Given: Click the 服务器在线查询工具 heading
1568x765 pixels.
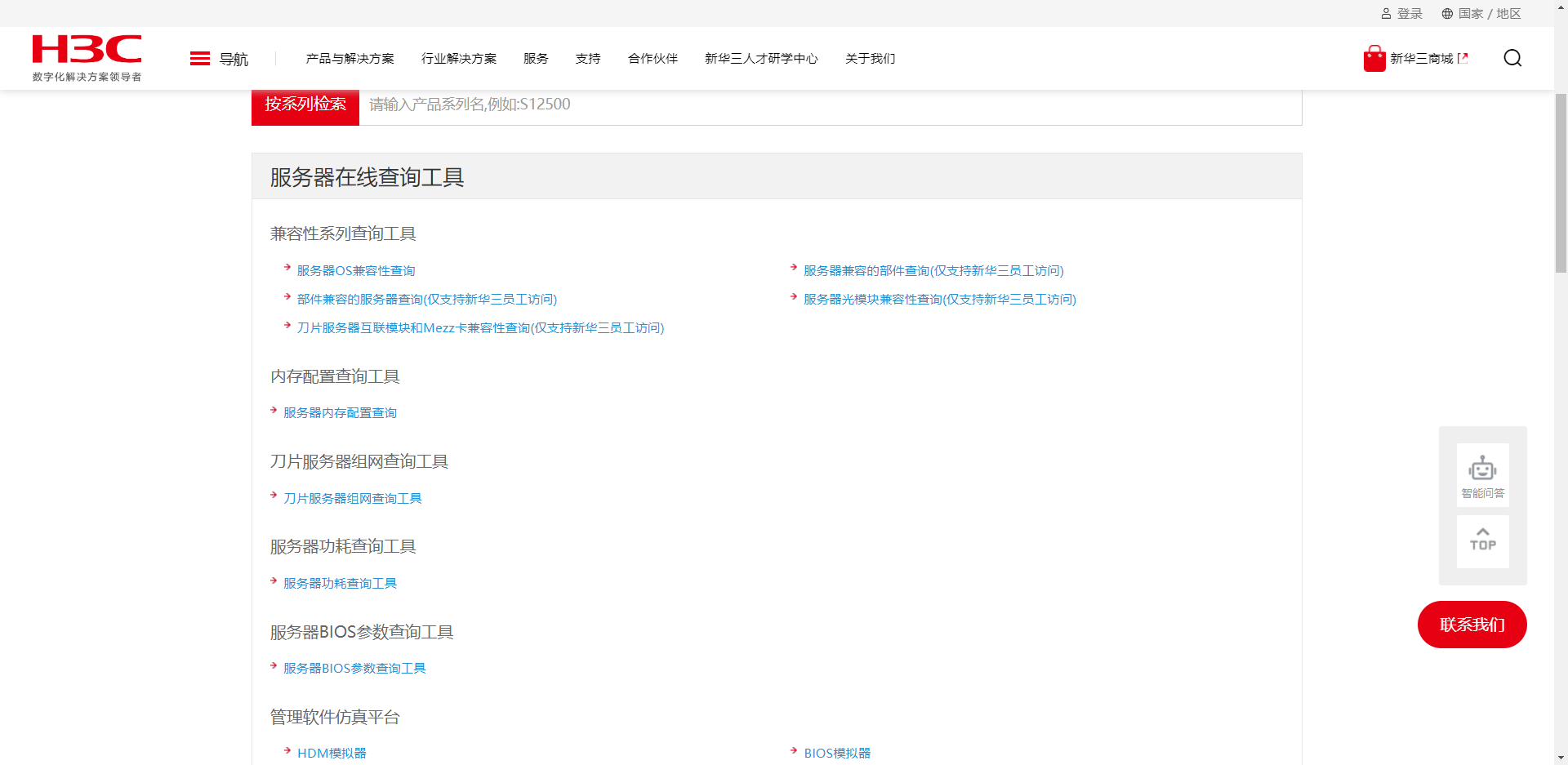Looking at the screenshot, I should pyautogui.click(x=367, y=177).
